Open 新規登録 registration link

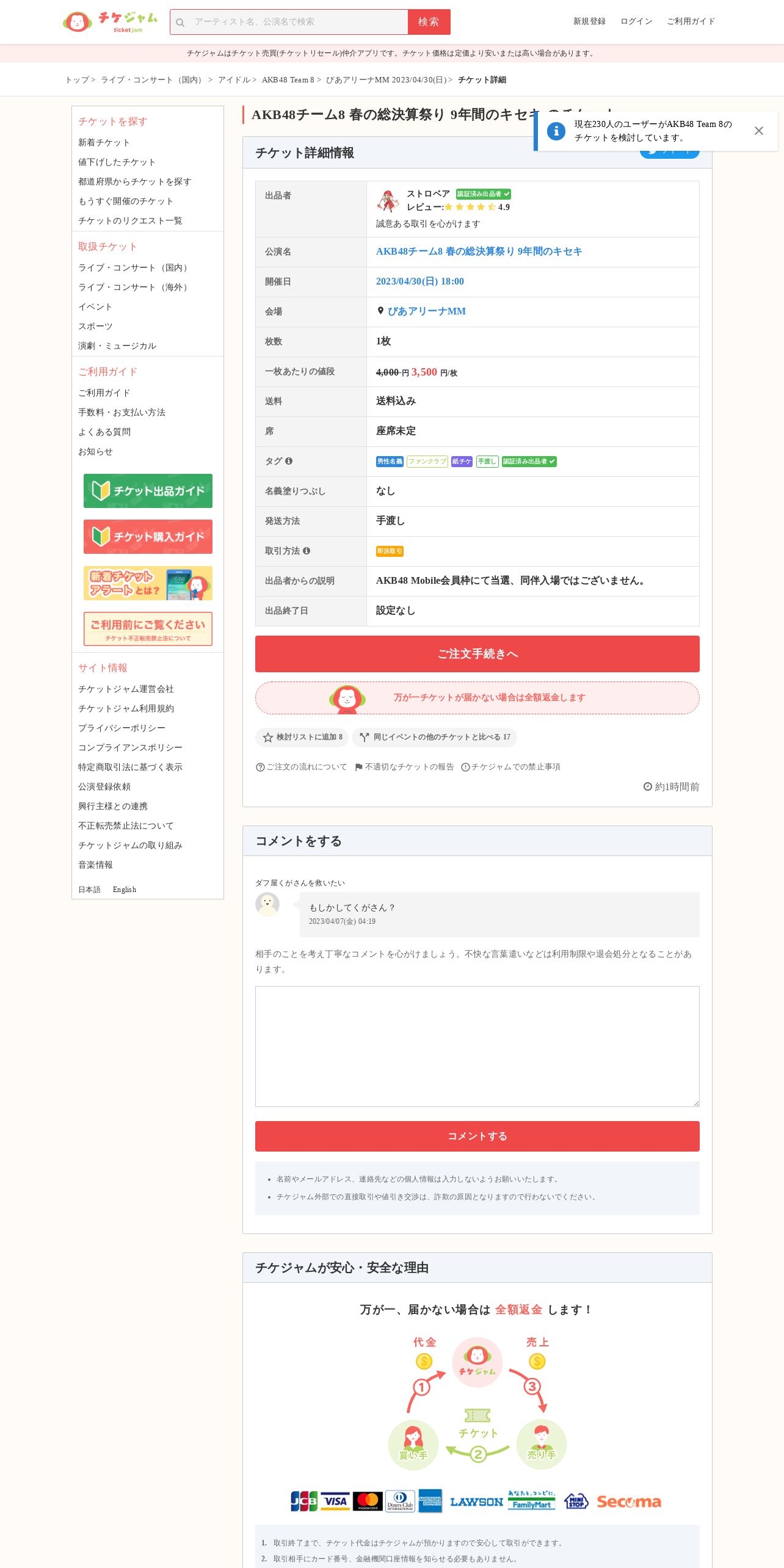(x=589, y=21)
